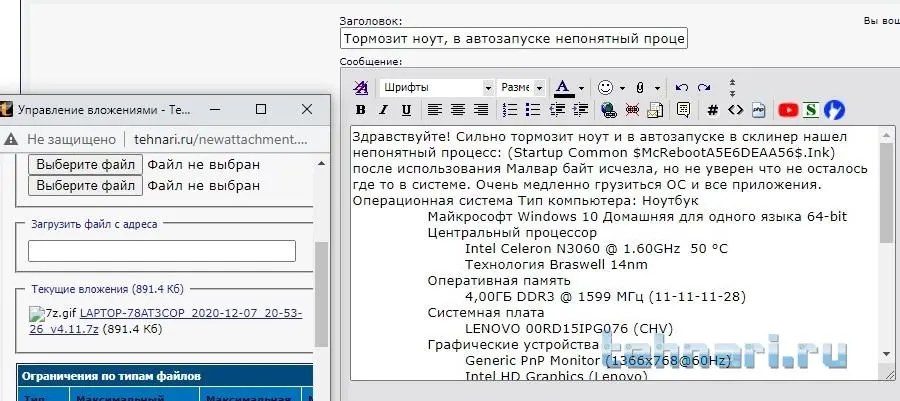Open the Размер font size dropdown
The image size is (900, 401).
coord(521,88)
